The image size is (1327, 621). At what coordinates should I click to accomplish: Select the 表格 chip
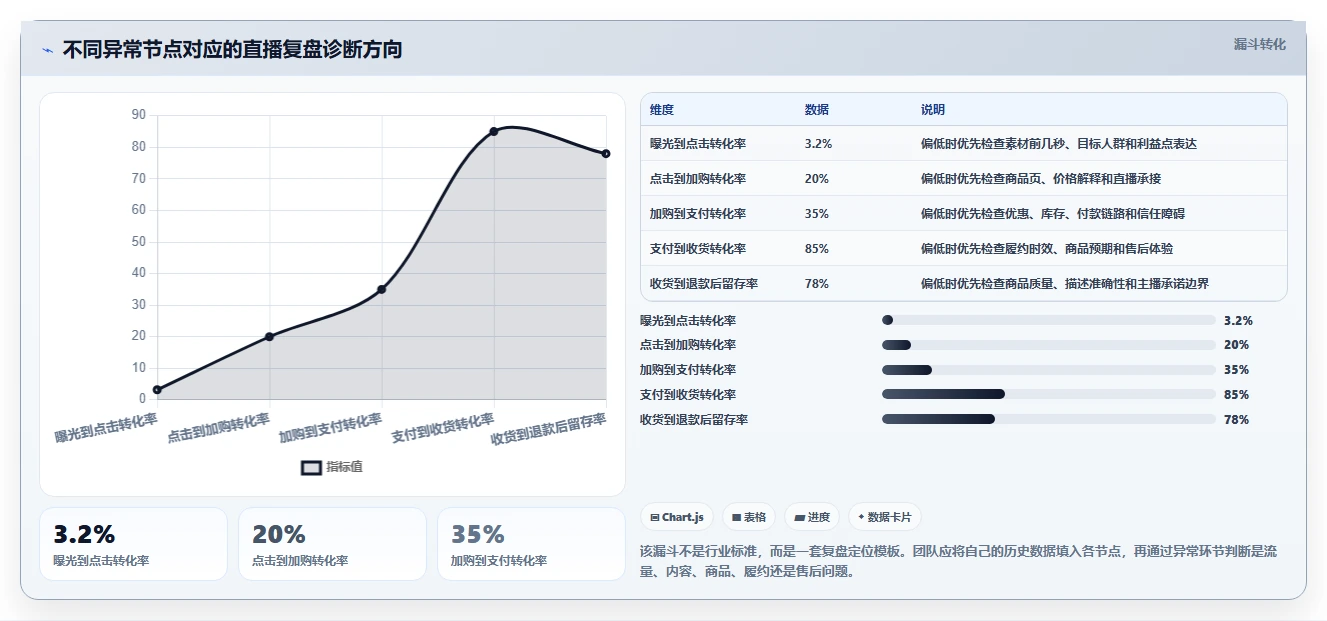[749, 517]
